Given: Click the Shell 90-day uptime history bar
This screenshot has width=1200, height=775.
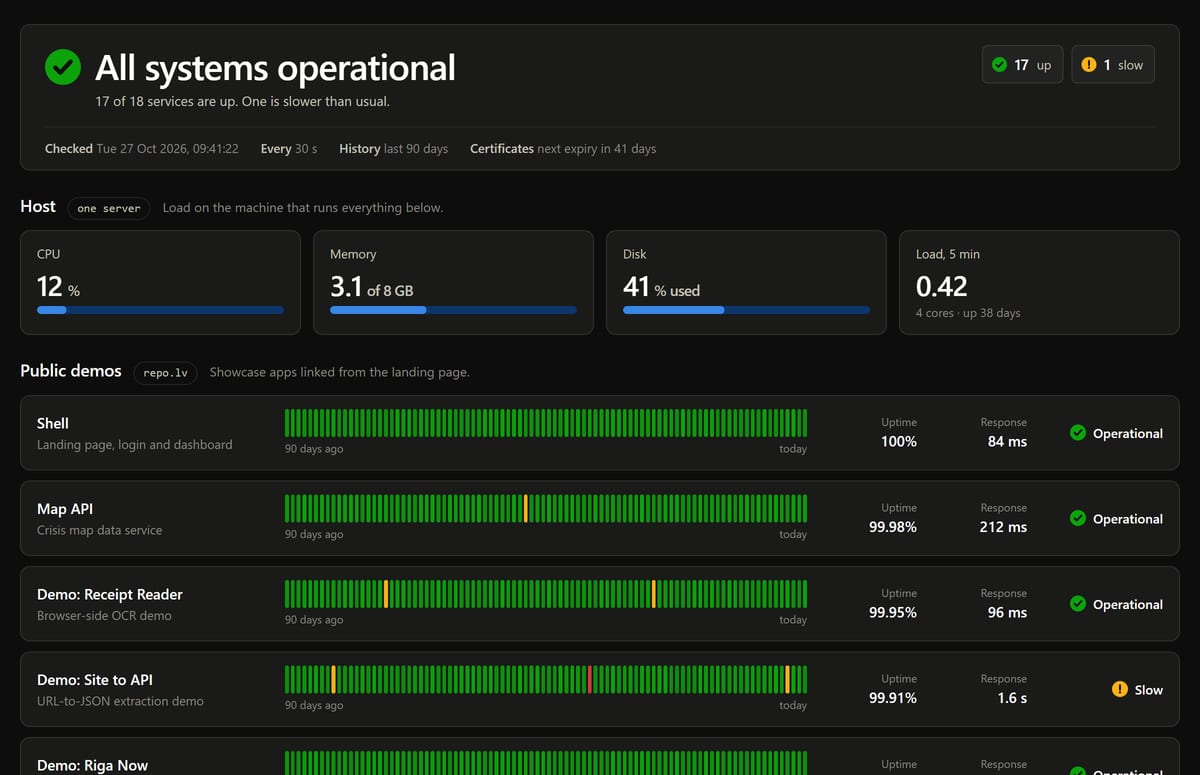Looking at the screenshot, I should coord(546,423).
